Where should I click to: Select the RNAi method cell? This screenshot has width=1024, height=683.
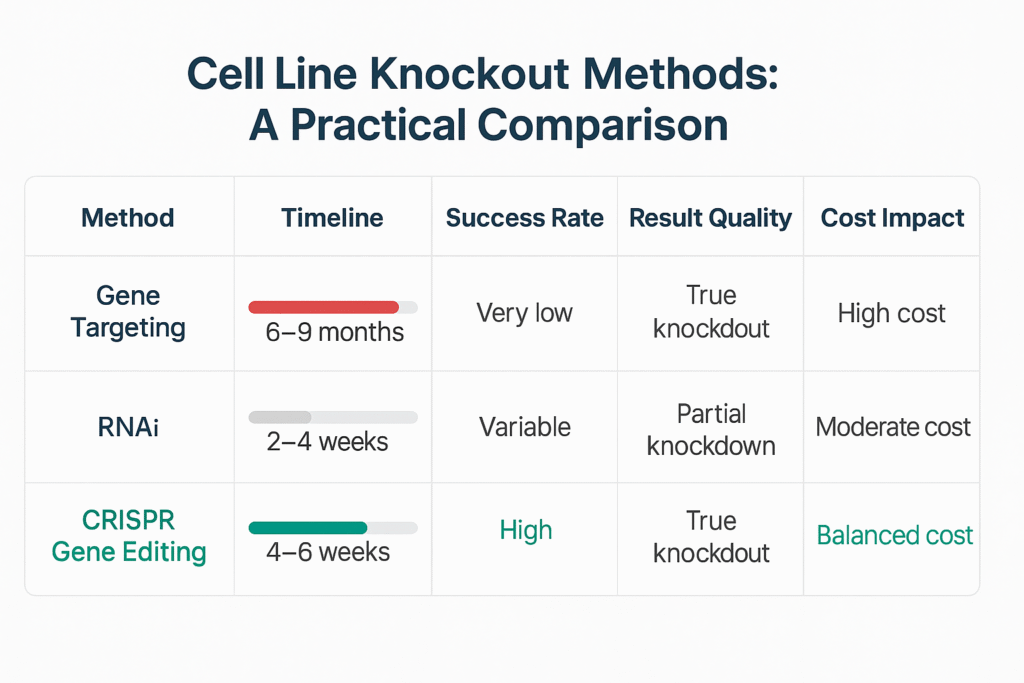(x=128, y=427)
